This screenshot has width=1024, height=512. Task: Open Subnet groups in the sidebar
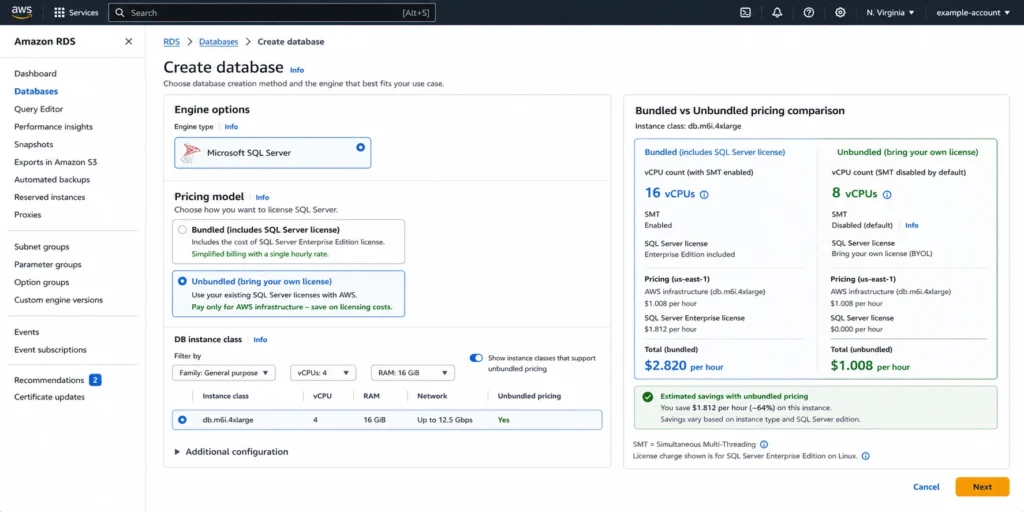42,247
